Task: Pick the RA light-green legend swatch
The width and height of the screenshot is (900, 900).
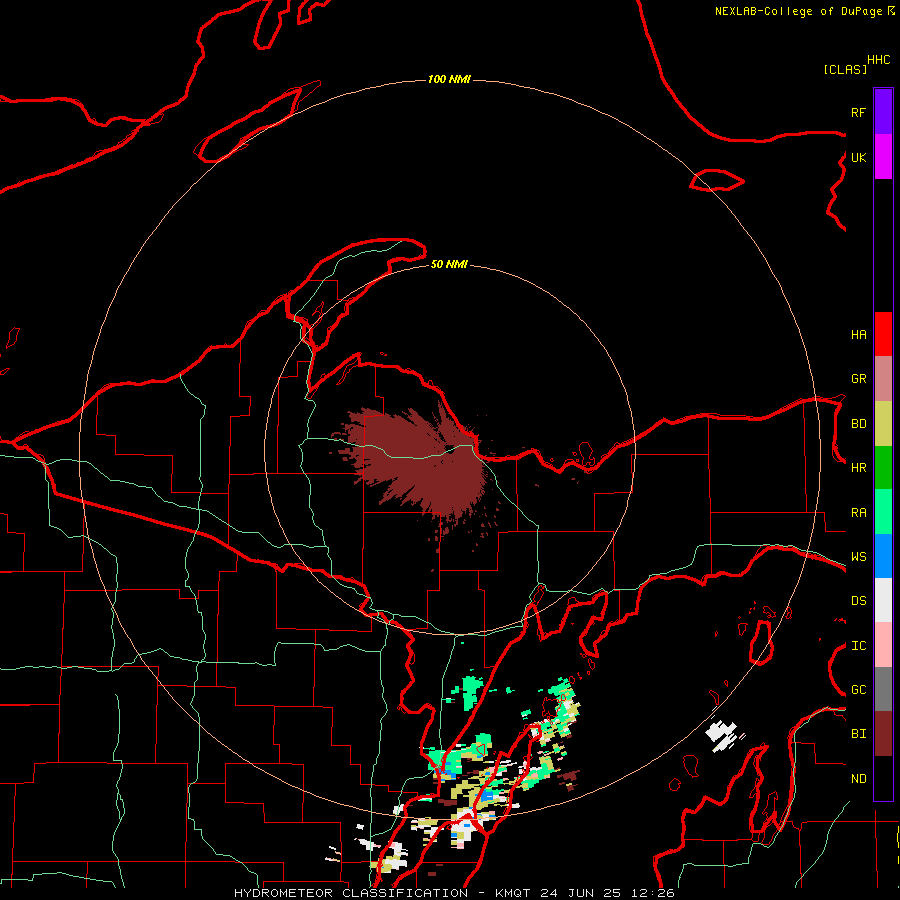Action: coord(883,512)
